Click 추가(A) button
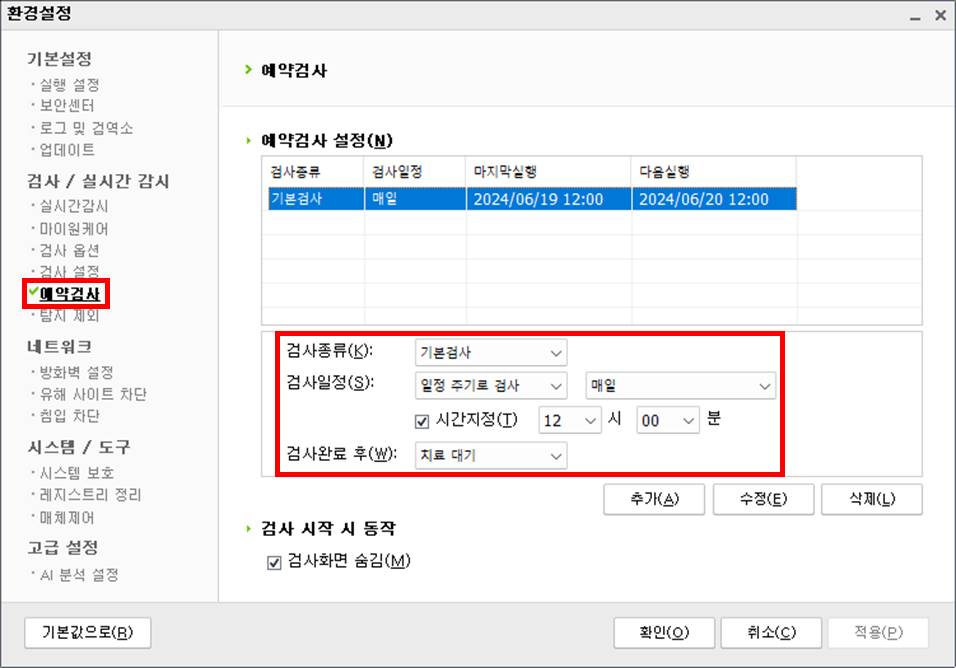Viewport: 956px width, 668px height. [x=654, y=499]
